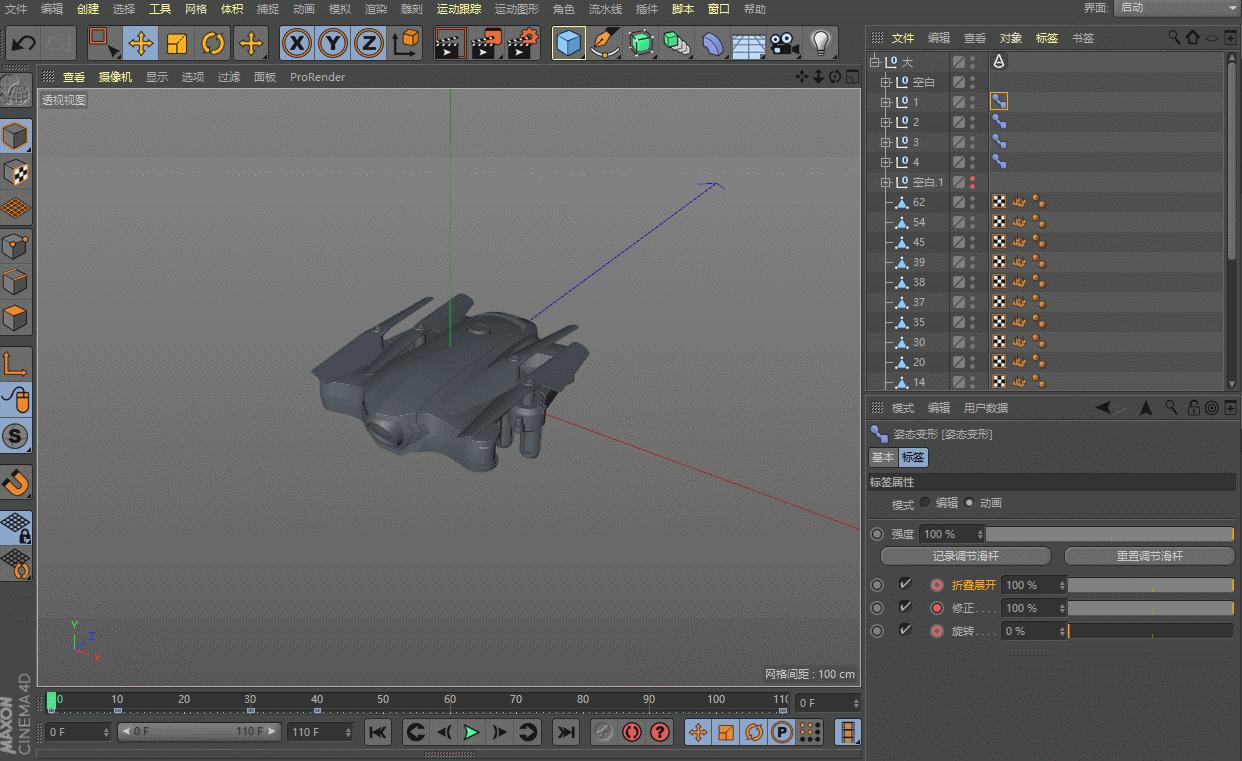Image resolution: width=1242 pixels, height=761 pixels.
Task: Click the 记录调节滑杆 button
Action: point(964,556)
